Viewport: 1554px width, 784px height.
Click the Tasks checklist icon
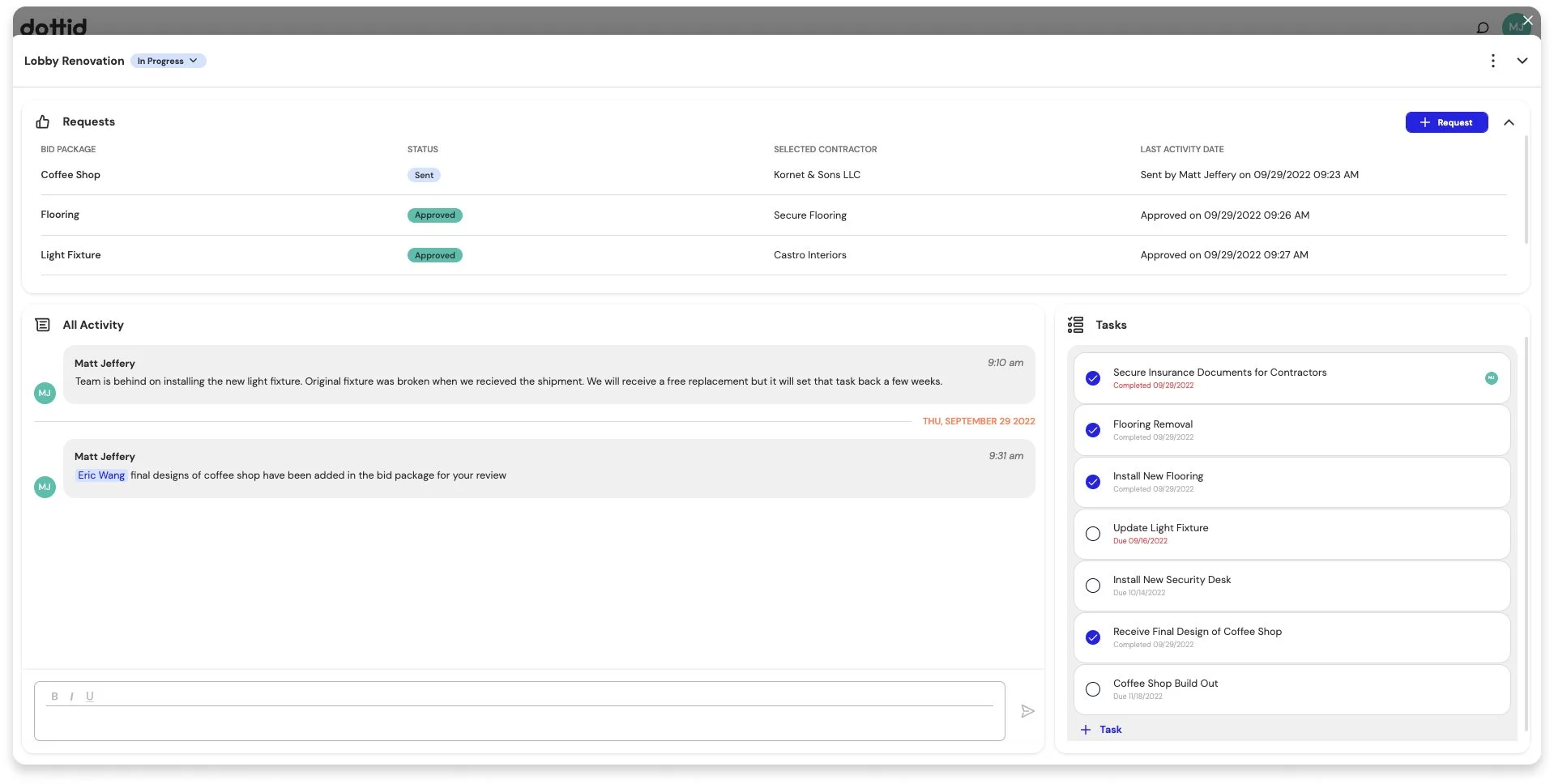click(1076, 325)
